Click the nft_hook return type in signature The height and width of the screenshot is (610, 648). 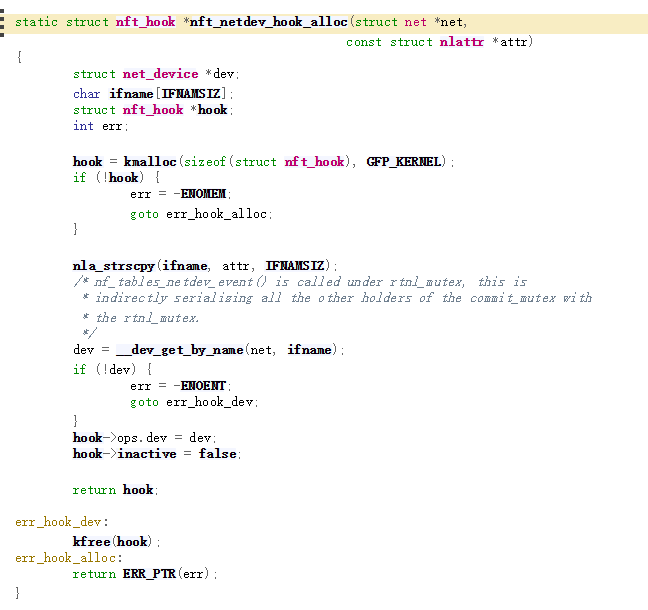click(x=145, y=22)
